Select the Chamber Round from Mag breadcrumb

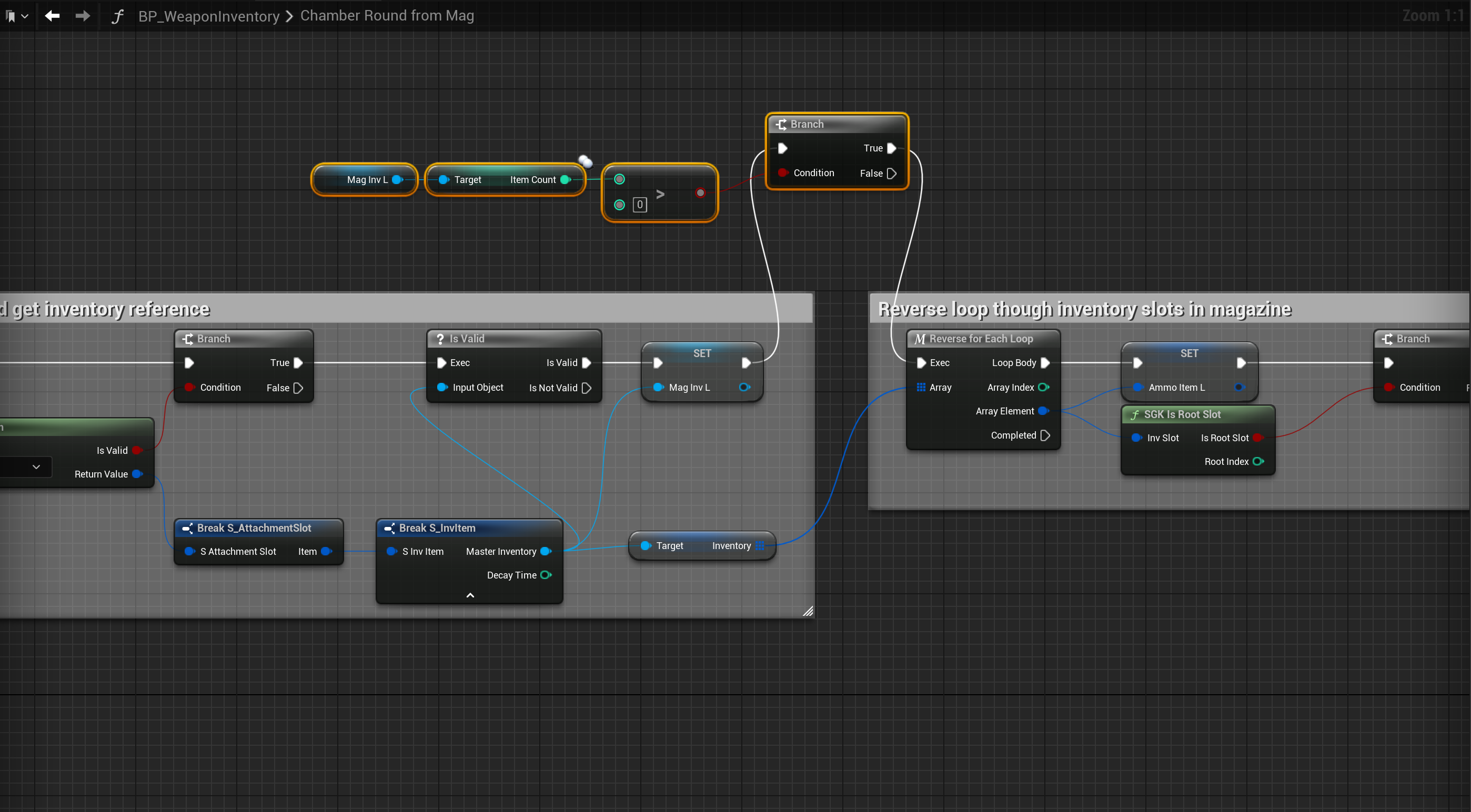pos(387,15)
